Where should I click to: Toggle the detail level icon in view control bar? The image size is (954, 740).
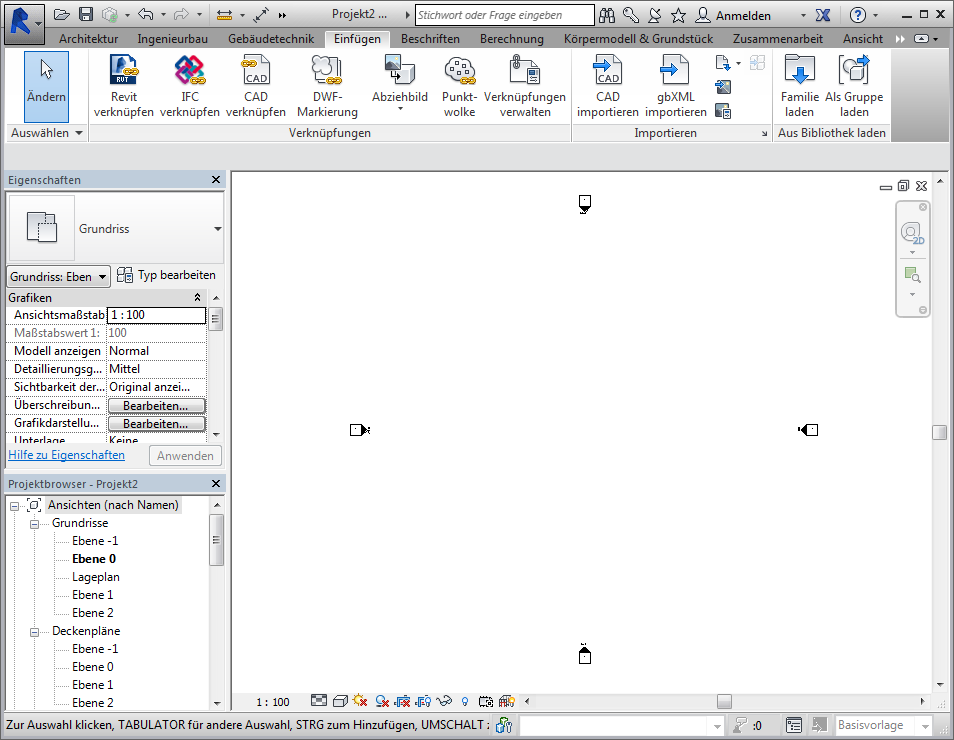(x=319, y=701)
